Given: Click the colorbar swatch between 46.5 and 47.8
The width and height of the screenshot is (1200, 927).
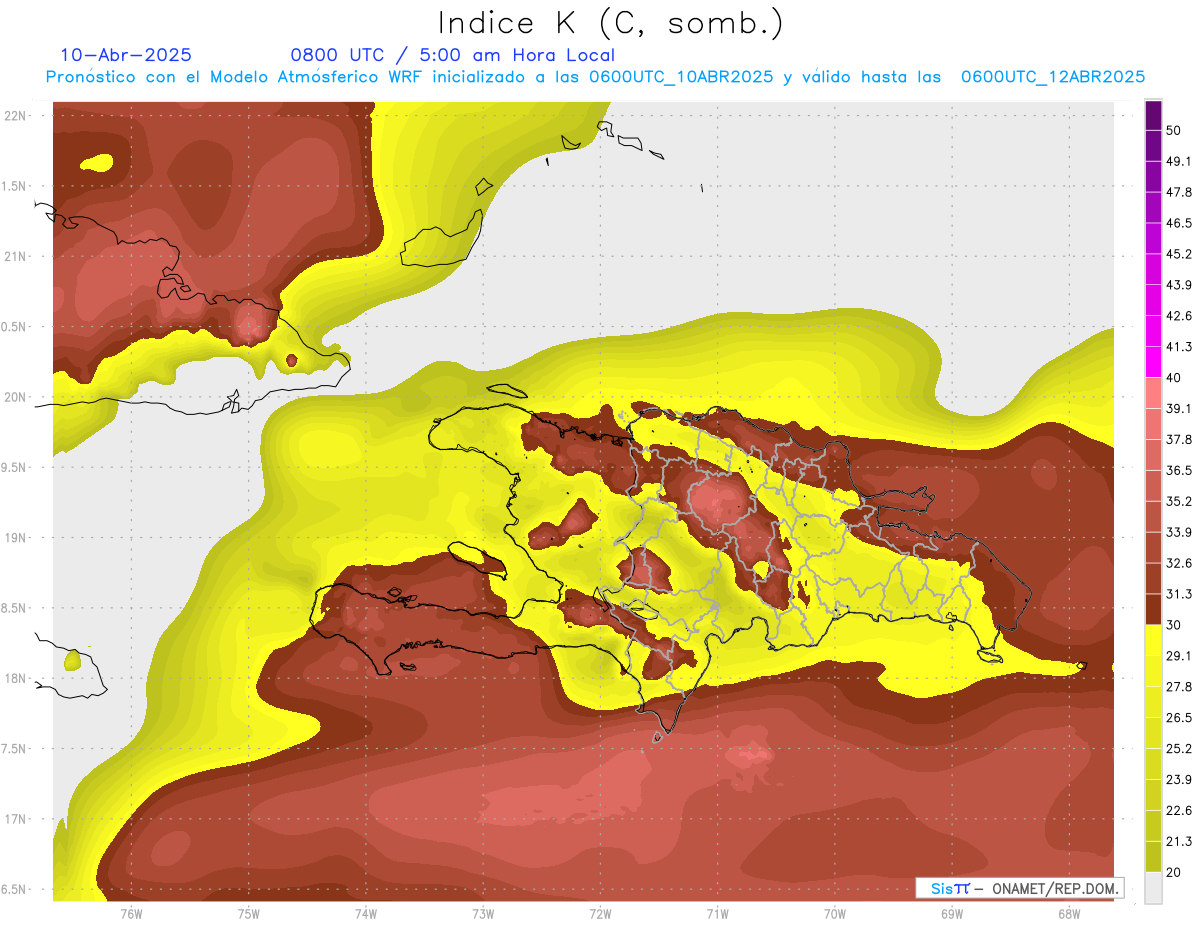Looking at the screenshot, I should (1153, 208).
